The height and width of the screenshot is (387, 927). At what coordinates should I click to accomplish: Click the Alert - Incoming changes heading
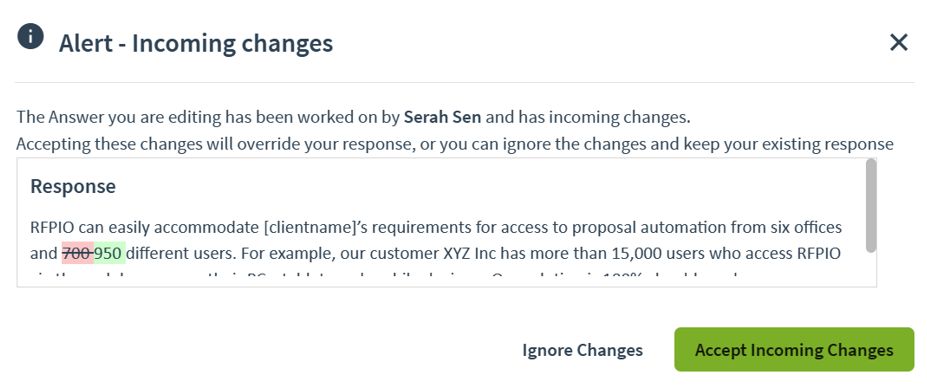click(x=196, y=44)
